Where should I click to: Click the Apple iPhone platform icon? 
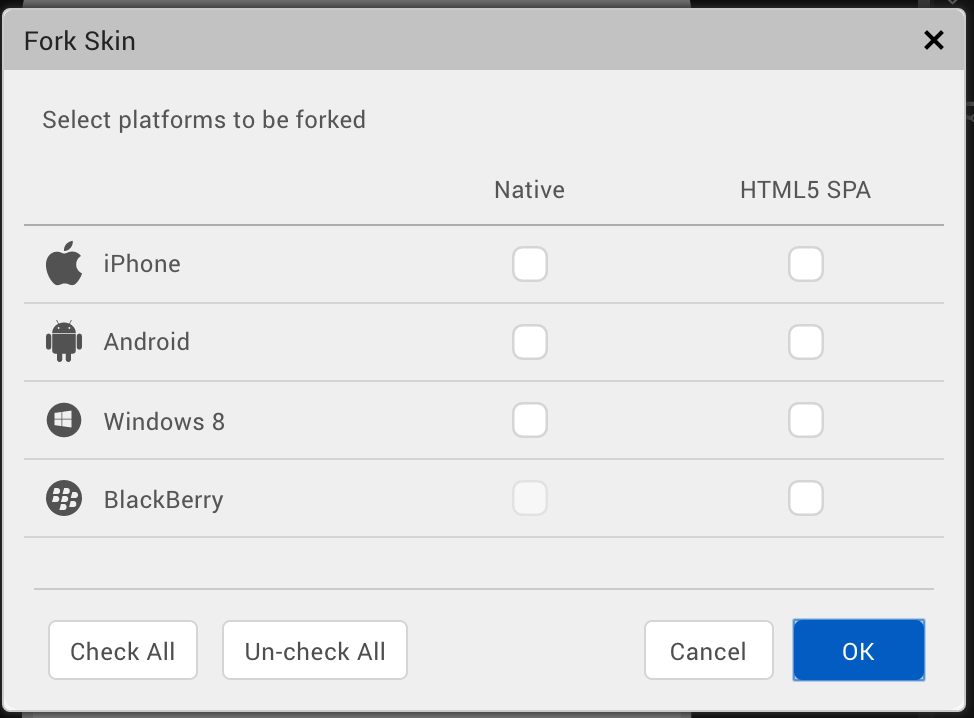click(64, 264)
